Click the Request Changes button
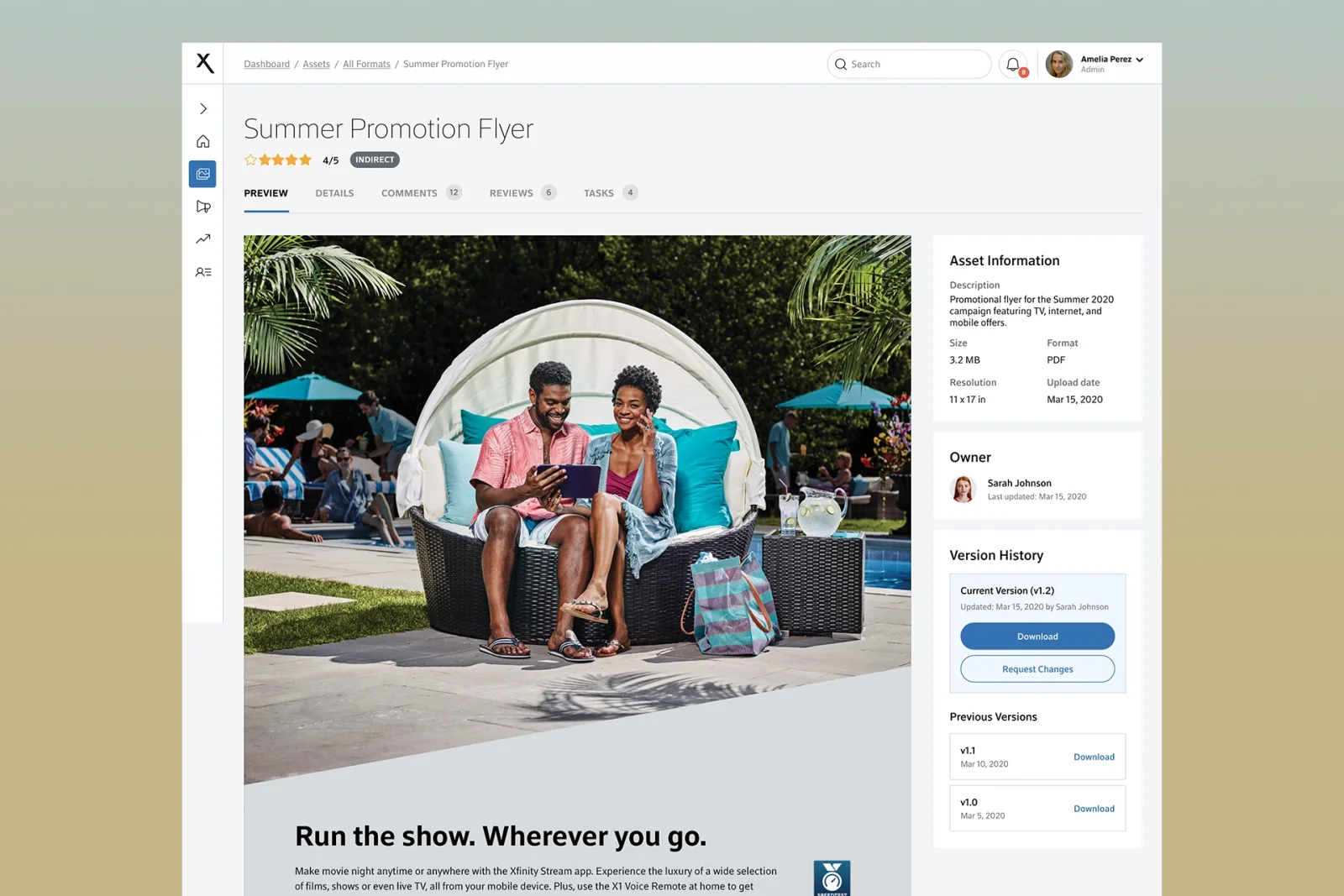Image resolution: width=1344 pixels, height=896 pixels. click(1037, 669)
